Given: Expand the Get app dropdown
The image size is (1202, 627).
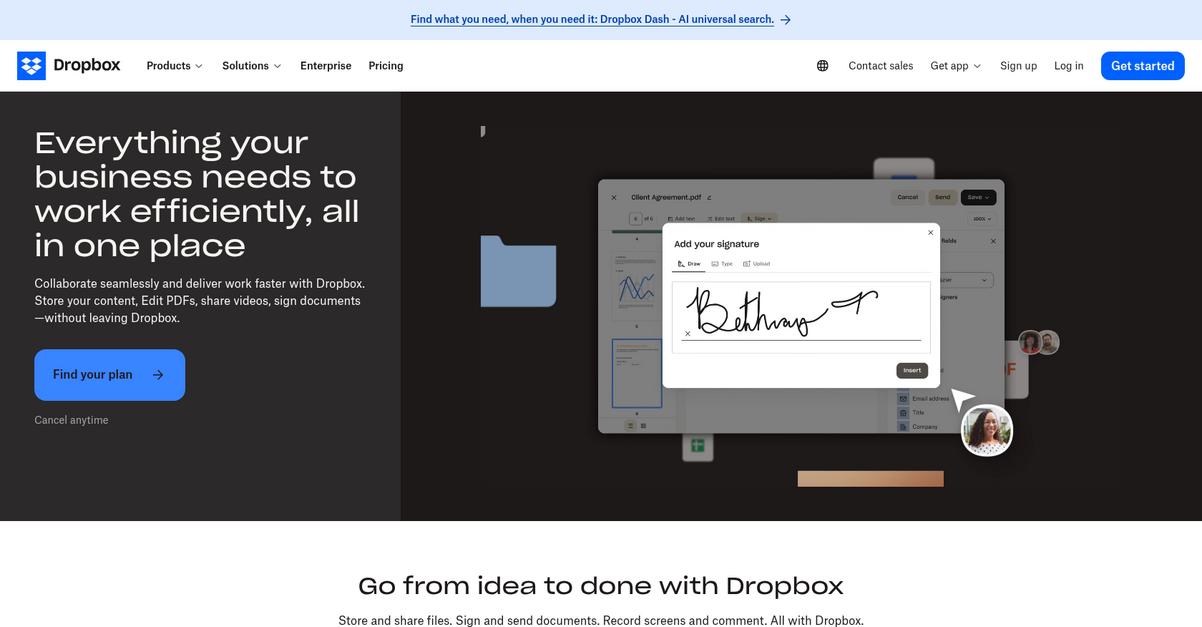Looking at the screenshot, I should click(x=956, y=66).
